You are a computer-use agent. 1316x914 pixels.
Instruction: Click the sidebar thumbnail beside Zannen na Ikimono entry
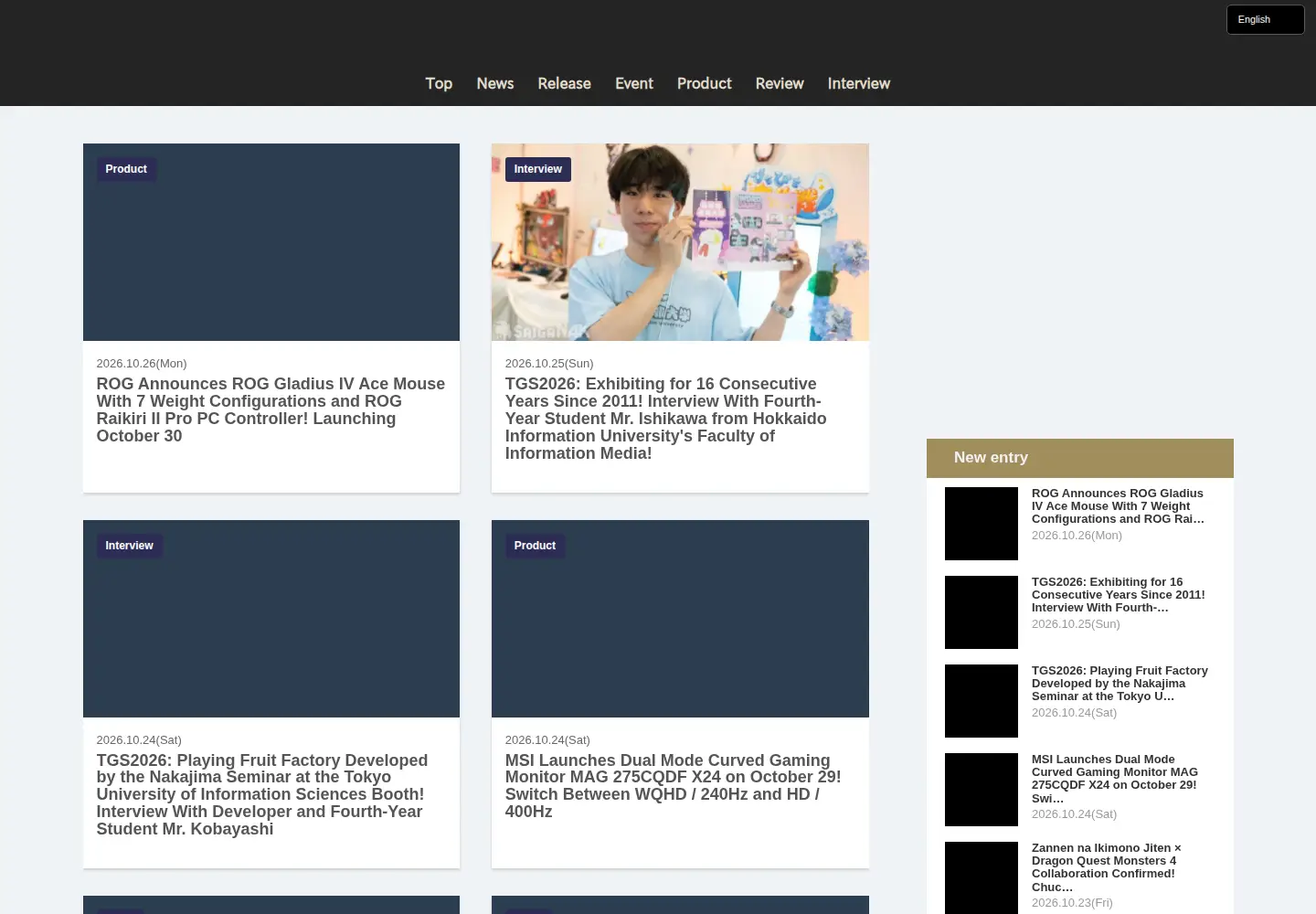[x=982, y=877]
